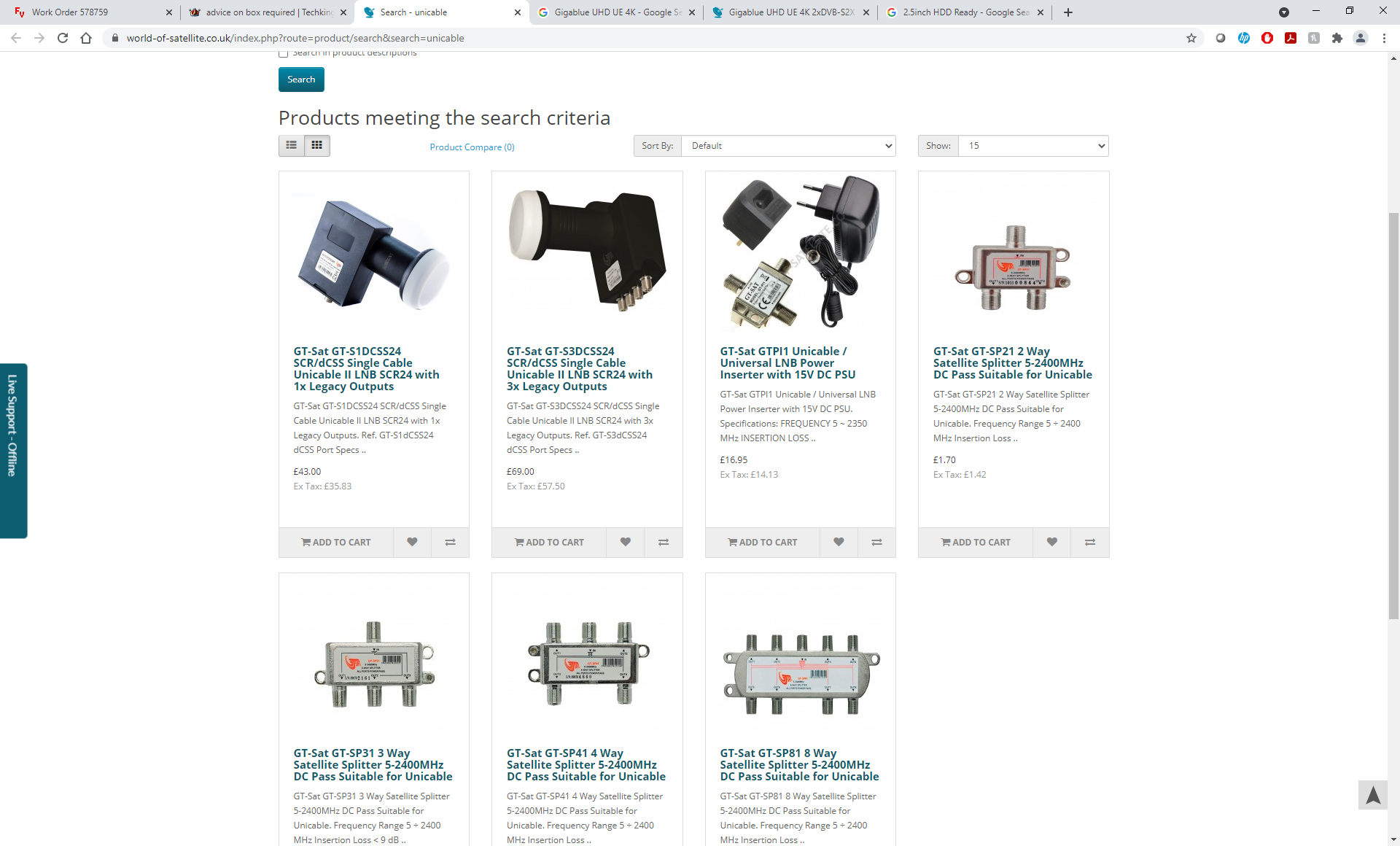The image size is (1400, 846).
Task: Open GT-Sat GT-SP41 4 Way title link
Action: [x=586, y=765]
